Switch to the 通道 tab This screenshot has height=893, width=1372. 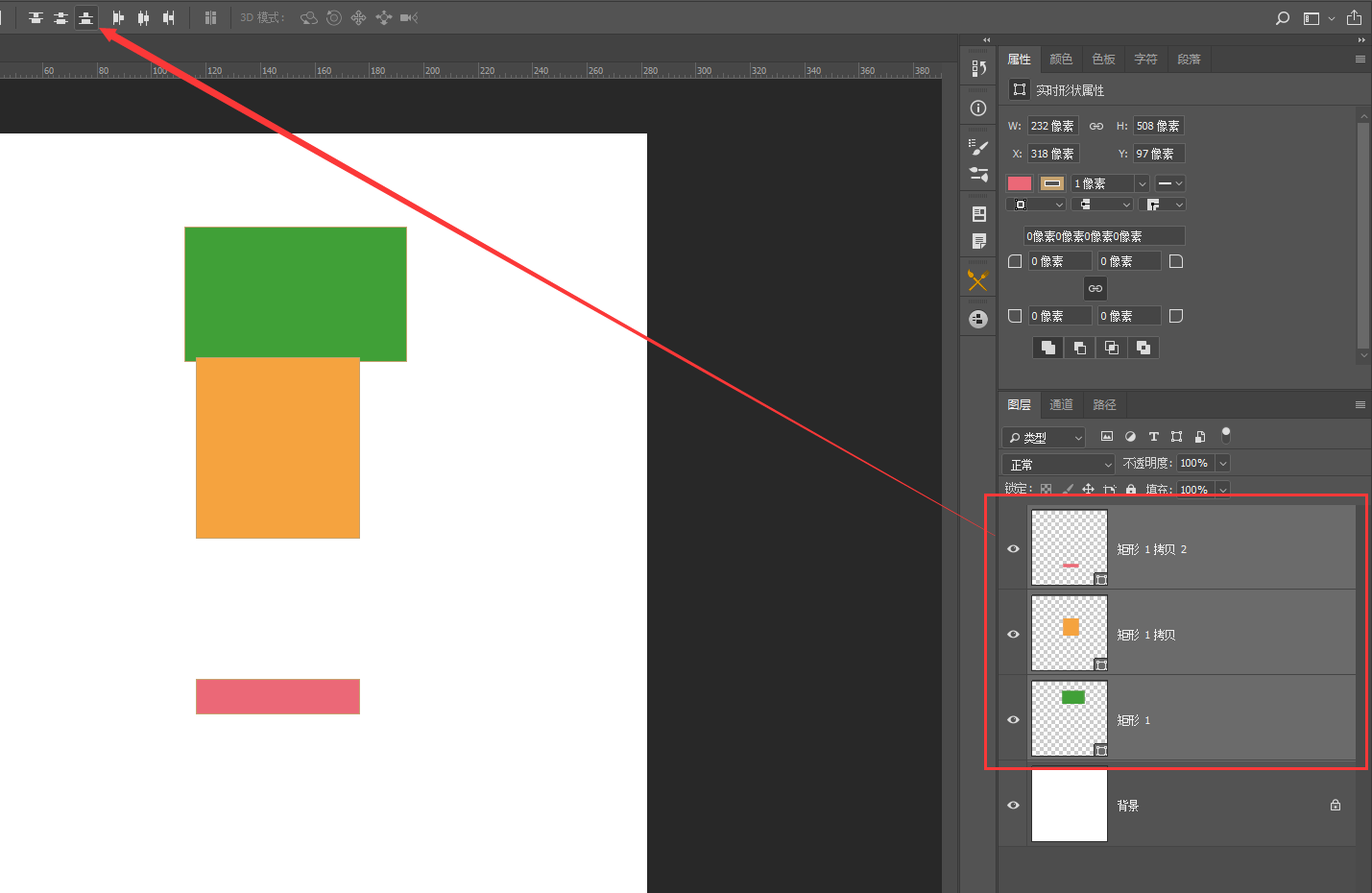1061,405
